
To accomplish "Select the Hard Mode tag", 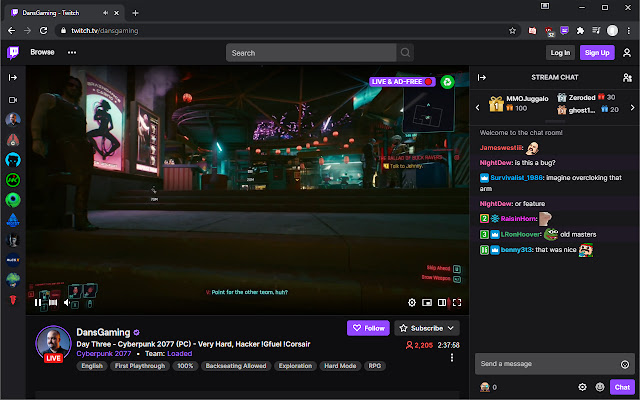I will click(x=340, y=366).
